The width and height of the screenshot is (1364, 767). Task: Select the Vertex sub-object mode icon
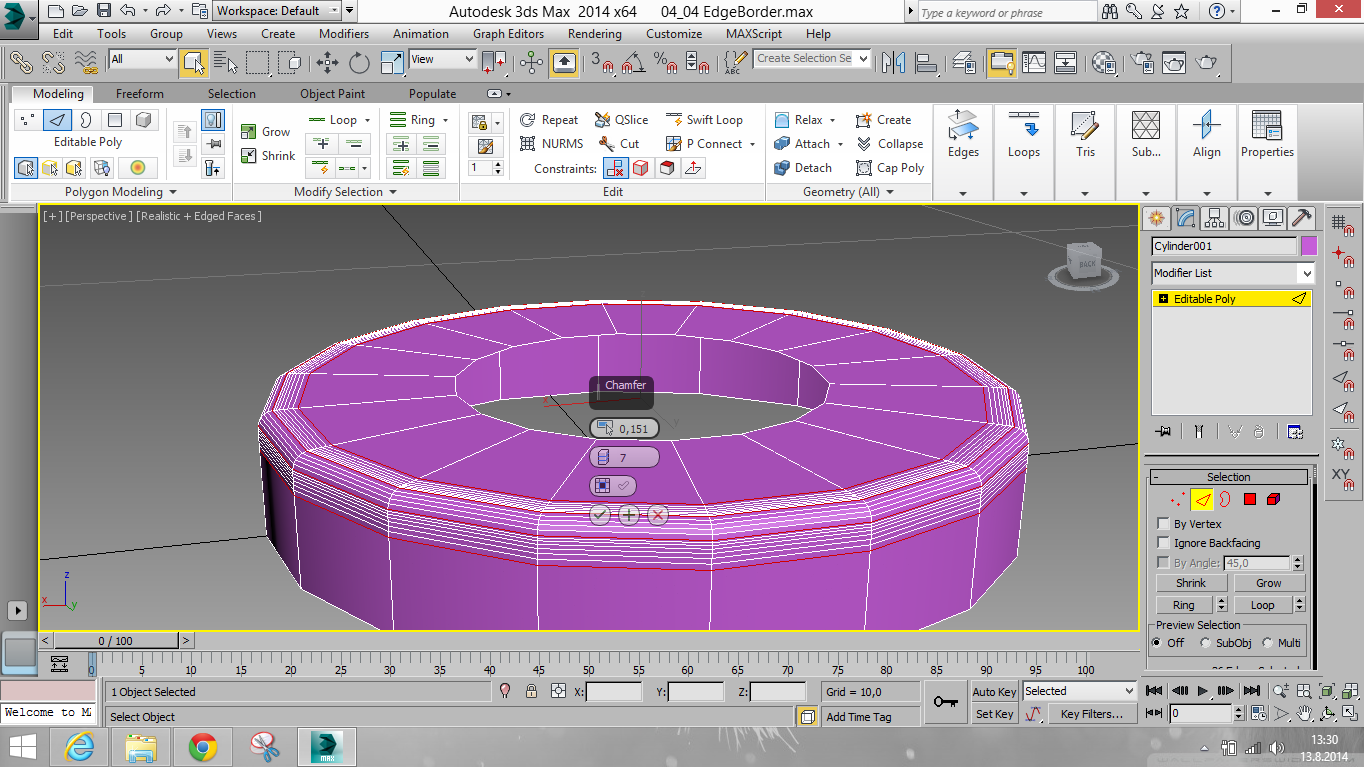(1178, 499)
